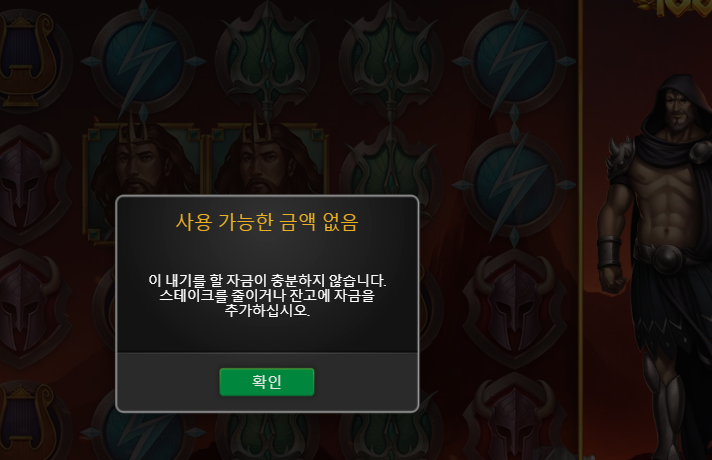The image size is (712, 460).
Task: Click the top trident symbol in third column
Action: point(267,61)
